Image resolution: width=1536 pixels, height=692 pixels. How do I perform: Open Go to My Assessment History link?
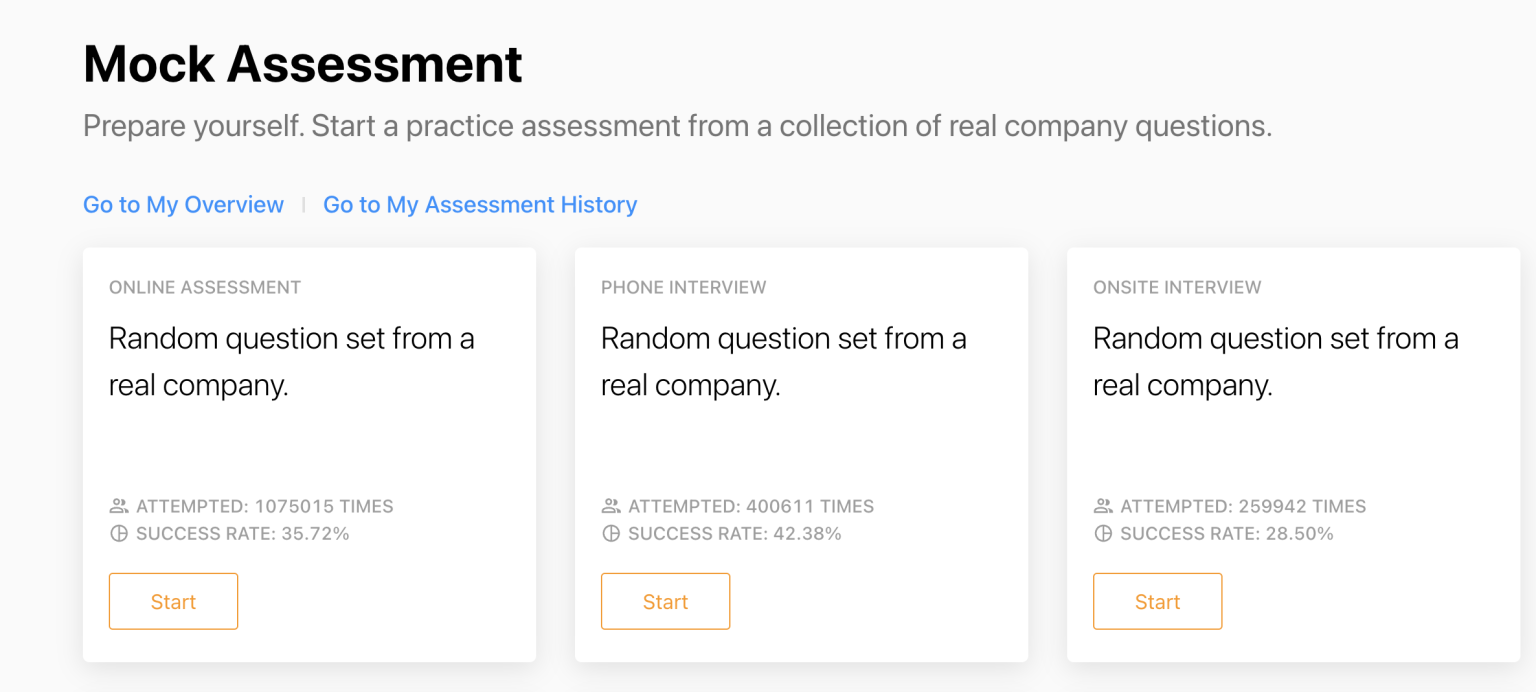(x=480, y=205)
